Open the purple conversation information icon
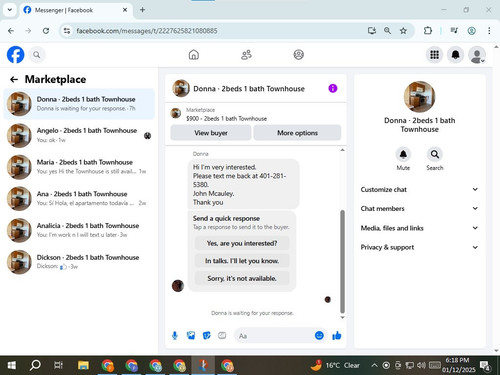 [333, 88]
